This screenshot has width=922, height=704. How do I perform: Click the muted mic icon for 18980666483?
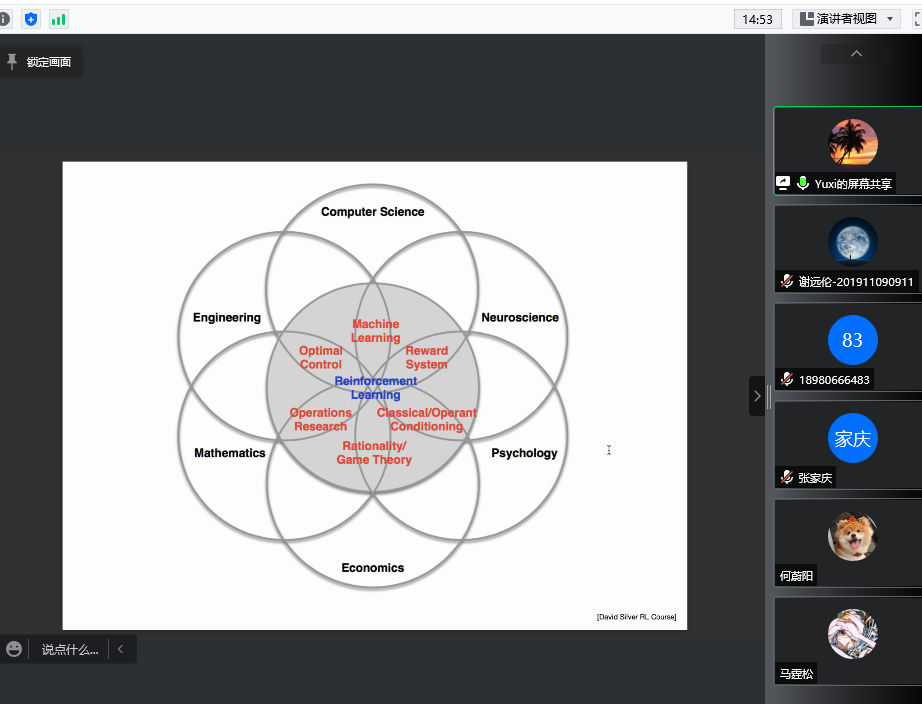(x=787, y=380)
